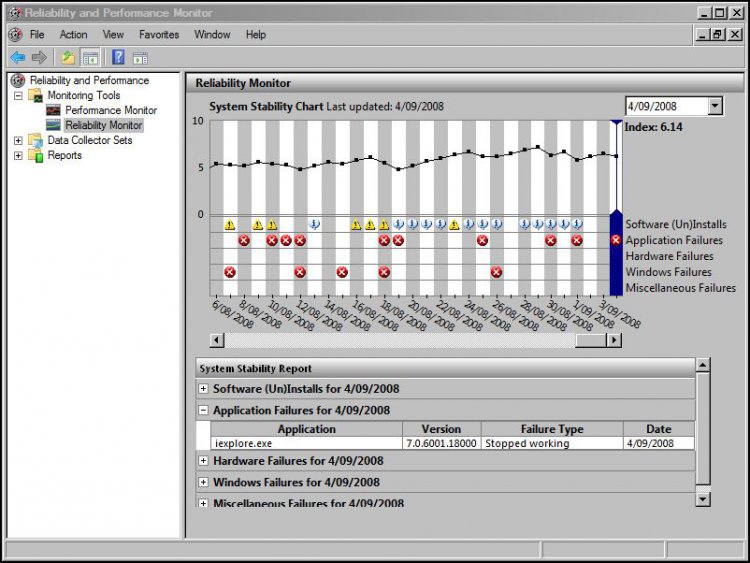Click the Windows failure icon for 7/08/2008
This screenshot has height=563, width=750.
230,272
